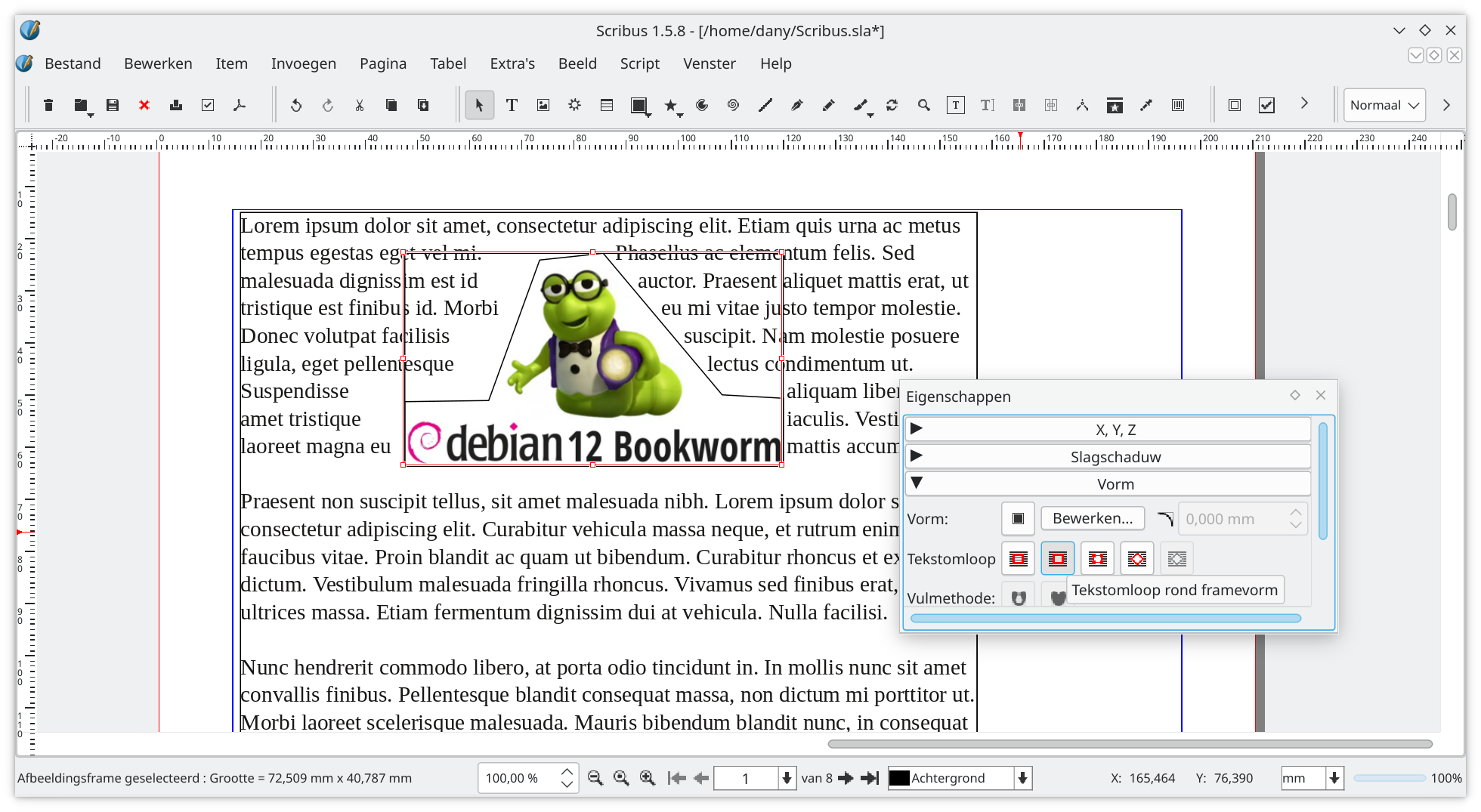1481x812 pixels.
Task: Click the Bewerken... shape button
Action: (x=1093, y=518)
